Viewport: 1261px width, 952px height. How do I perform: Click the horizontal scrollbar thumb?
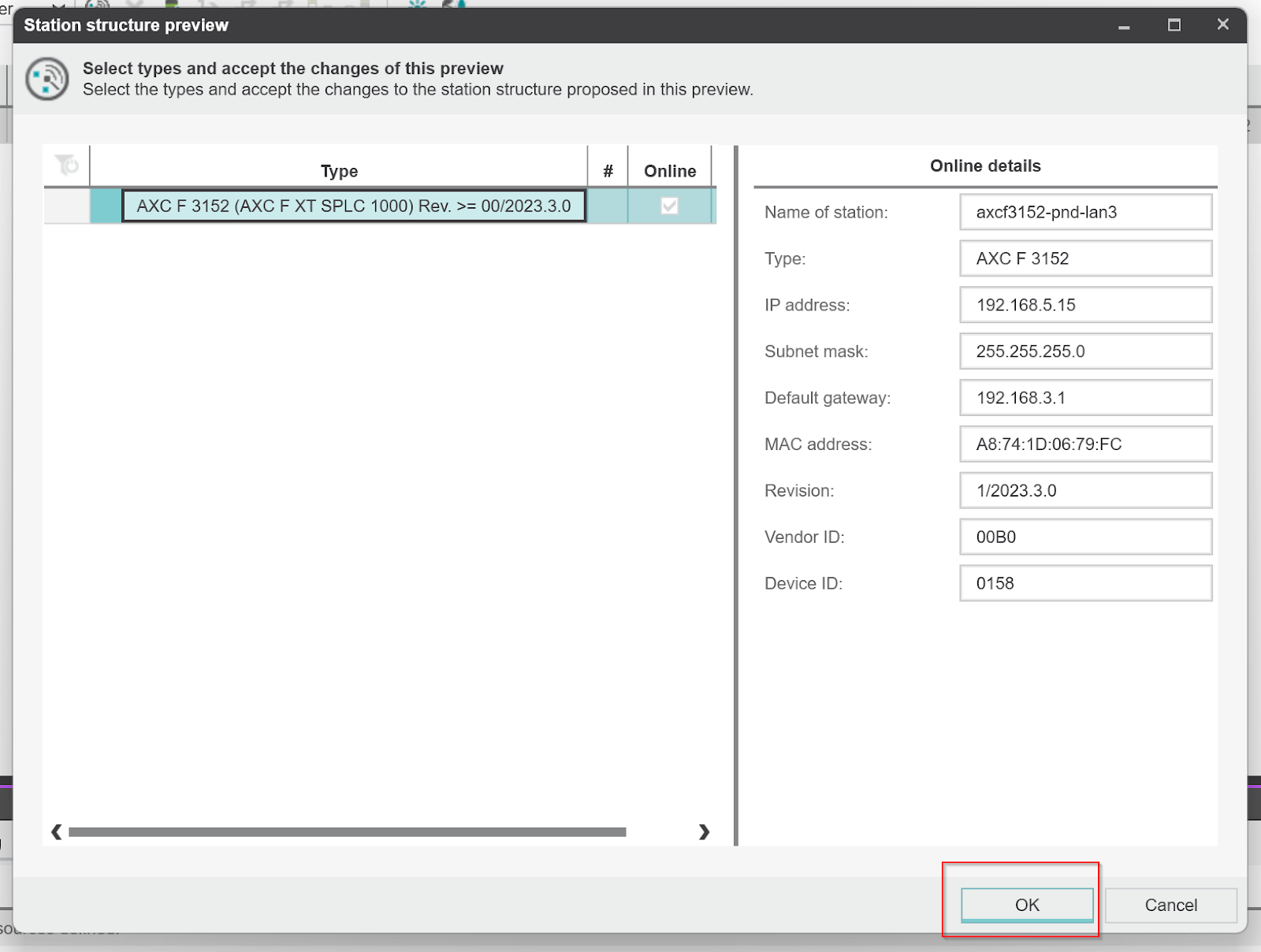347,832
